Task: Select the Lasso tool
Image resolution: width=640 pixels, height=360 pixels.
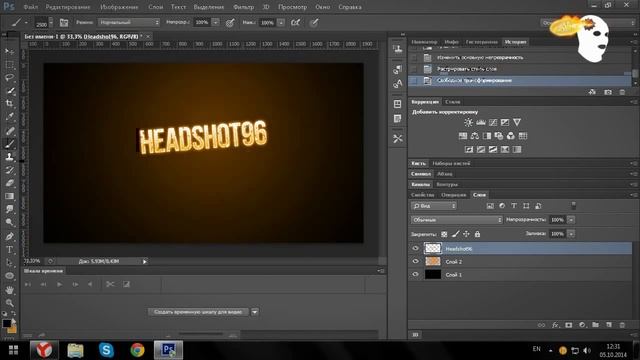Action: (x=9, y=78)
